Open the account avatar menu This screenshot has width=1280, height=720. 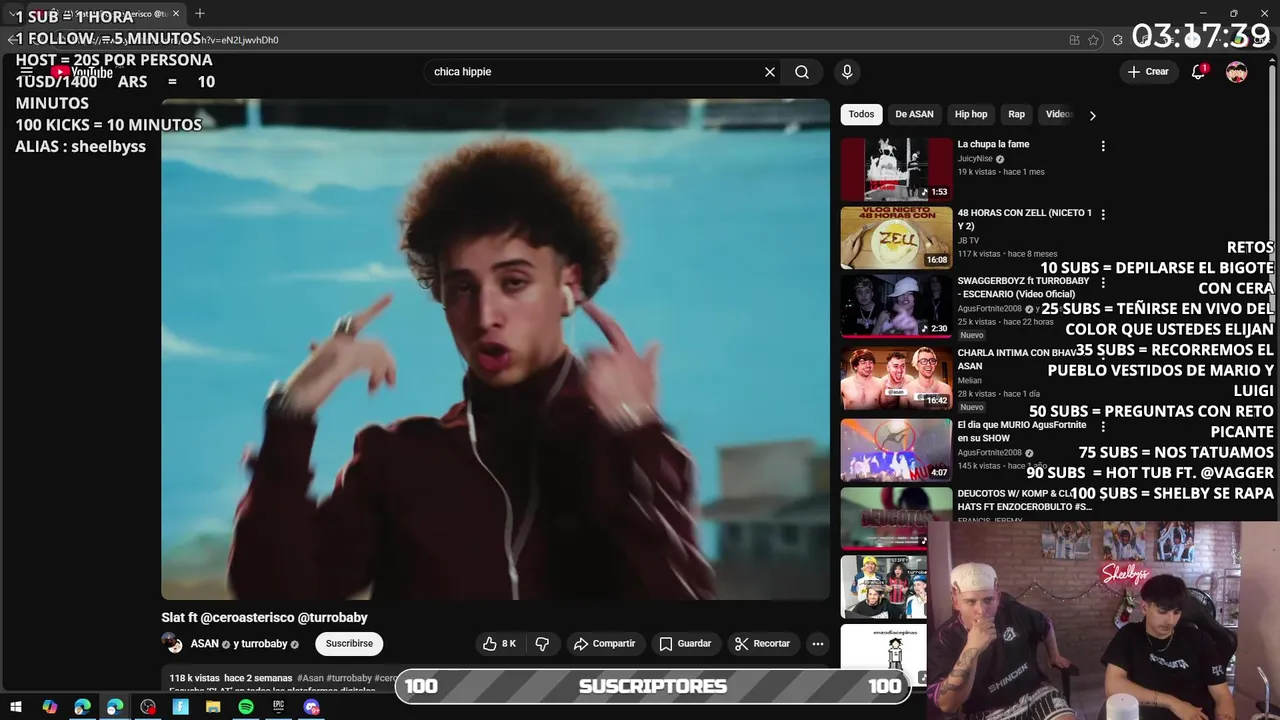1237,72
